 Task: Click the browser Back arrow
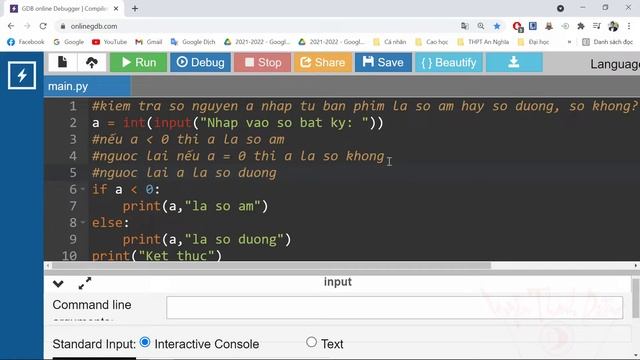11,26
